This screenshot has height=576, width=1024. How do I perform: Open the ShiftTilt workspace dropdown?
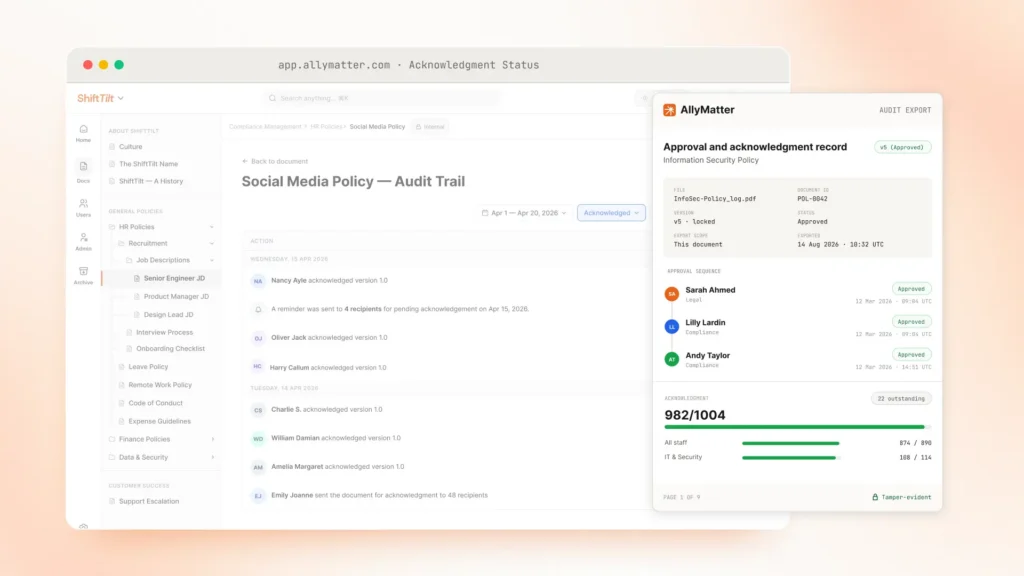tap(101, 98)
